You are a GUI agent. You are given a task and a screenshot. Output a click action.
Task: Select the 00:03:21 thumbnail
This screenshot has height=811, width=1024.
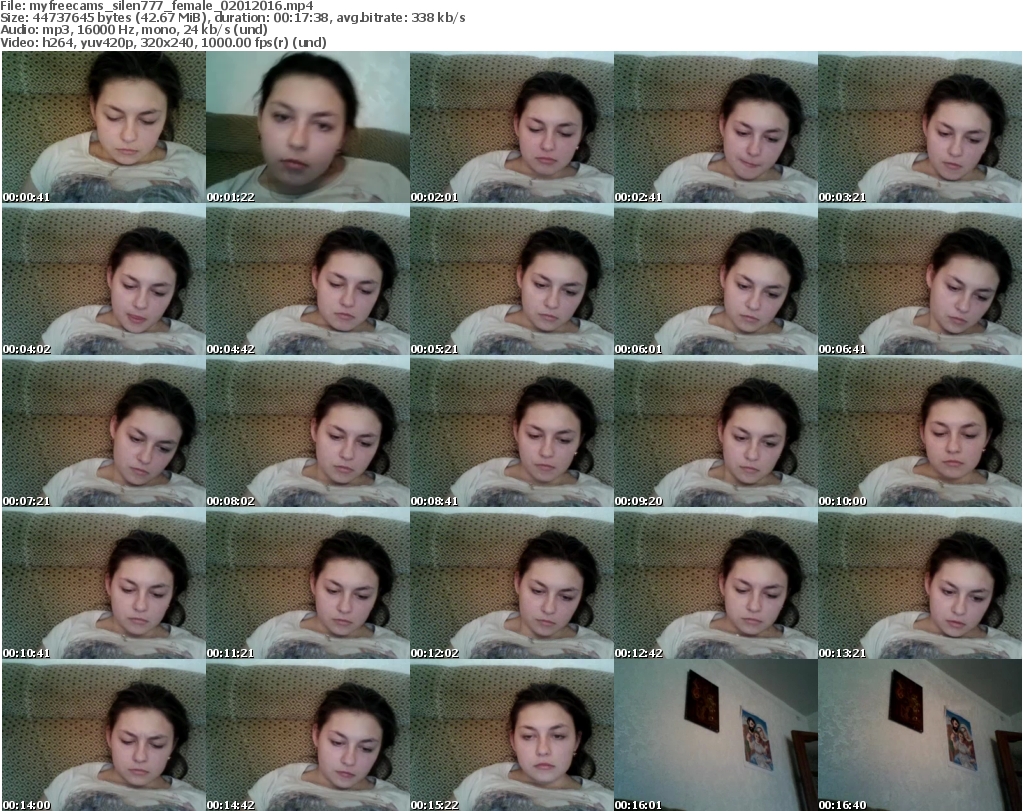click(920, 127)
